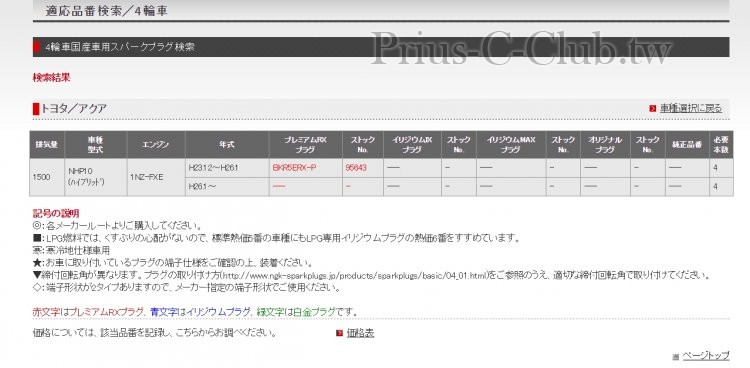Viewport: 750px width, 368px height.
Task: Click the 車種選択に戻る link
Action: click(691, 109)
